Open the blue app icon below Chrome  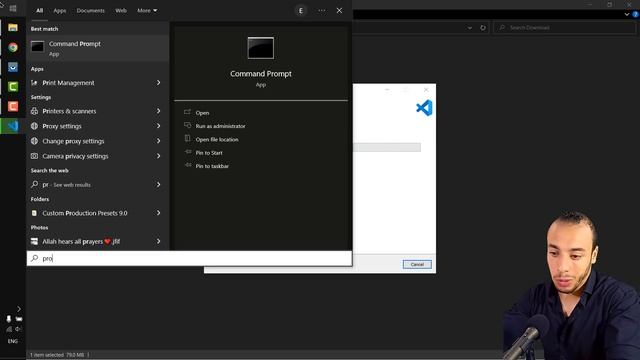[x=13, y=67]
